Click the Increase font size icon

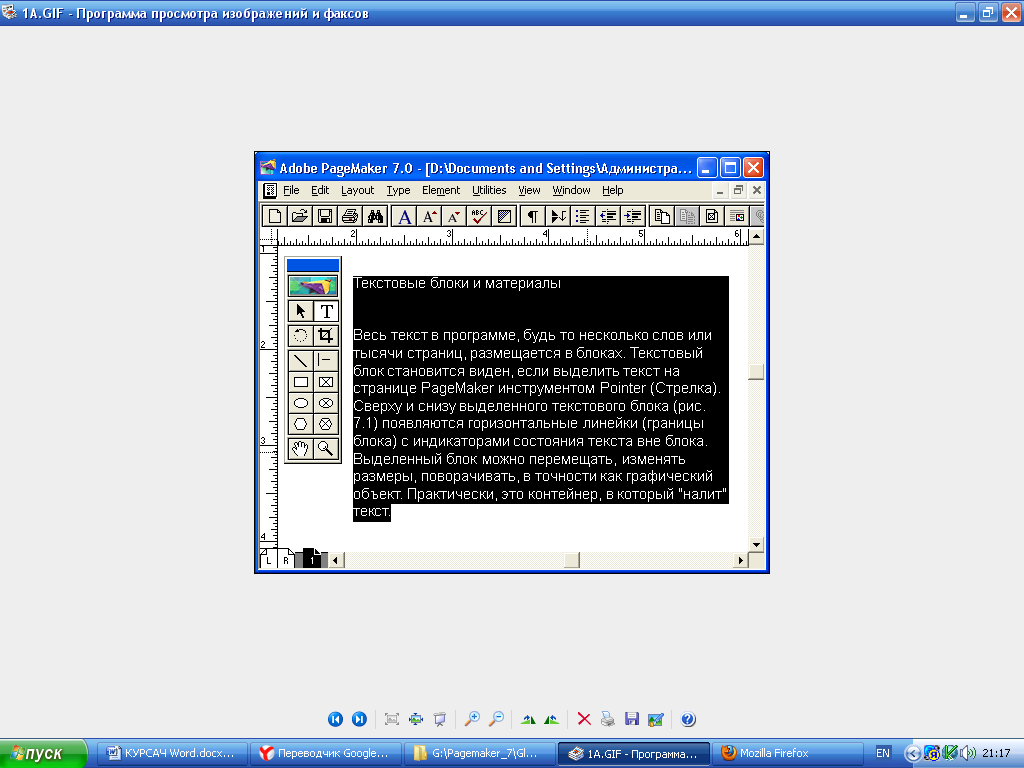[429, 216]
